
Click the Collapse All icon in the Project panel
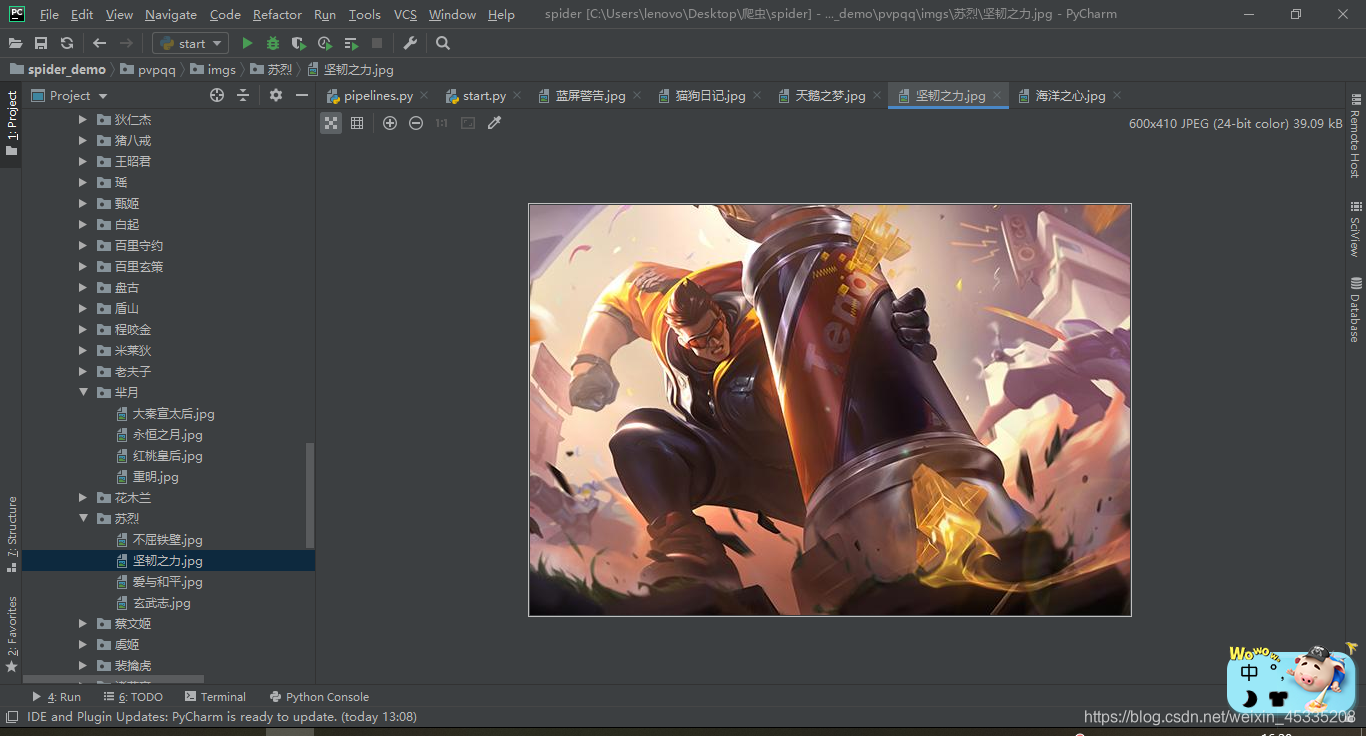(x=243, y=95)
